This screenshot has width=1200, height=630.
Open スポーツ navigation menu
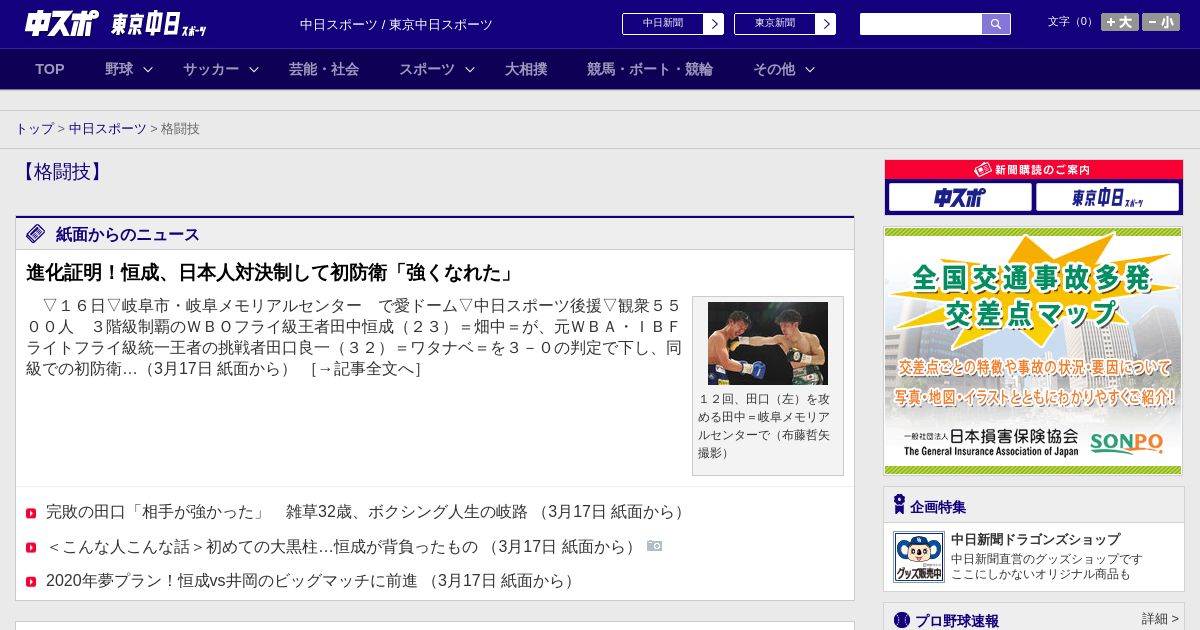(x=427, y=69)
